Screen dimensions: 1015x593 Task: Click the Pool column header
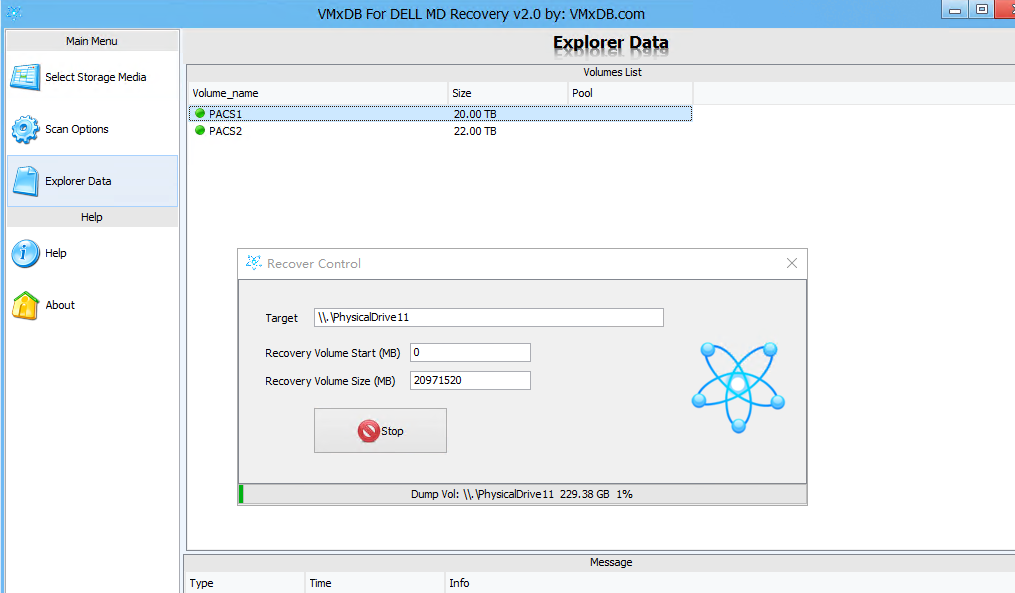click(x=630, y=93)
